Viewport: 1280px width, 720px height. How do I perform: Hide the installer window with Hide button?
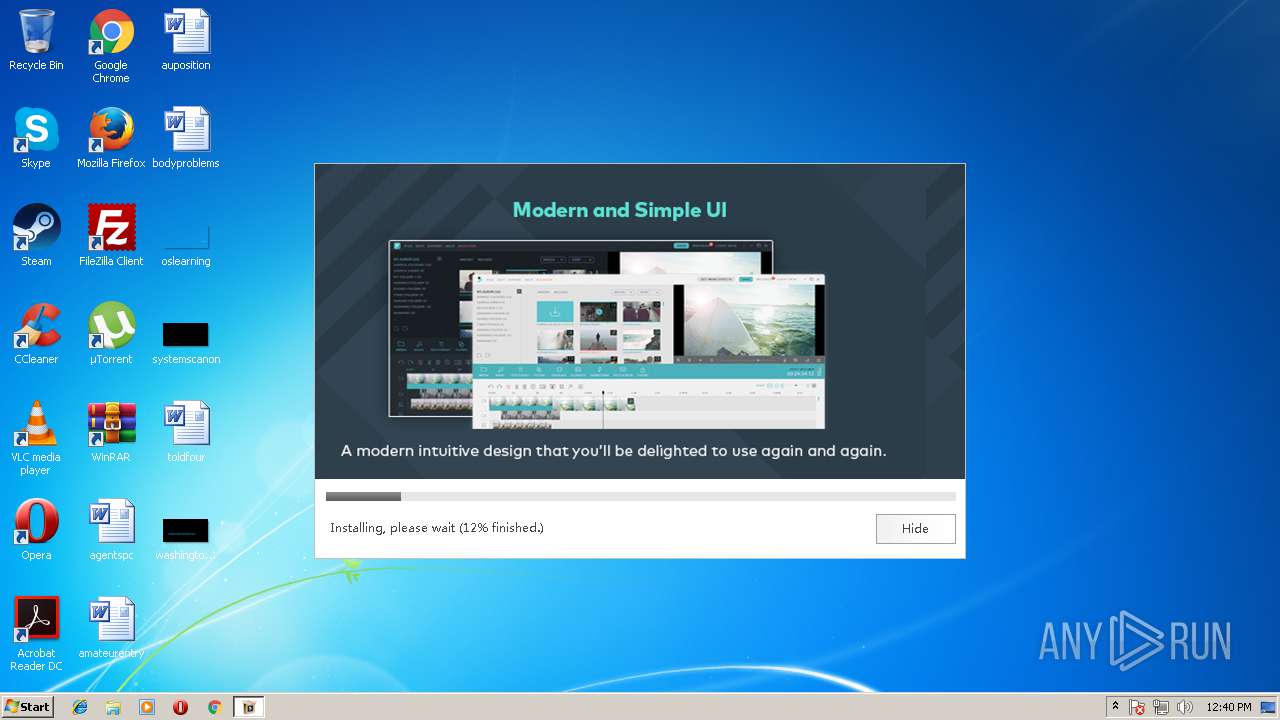click(x=915, y=528)
